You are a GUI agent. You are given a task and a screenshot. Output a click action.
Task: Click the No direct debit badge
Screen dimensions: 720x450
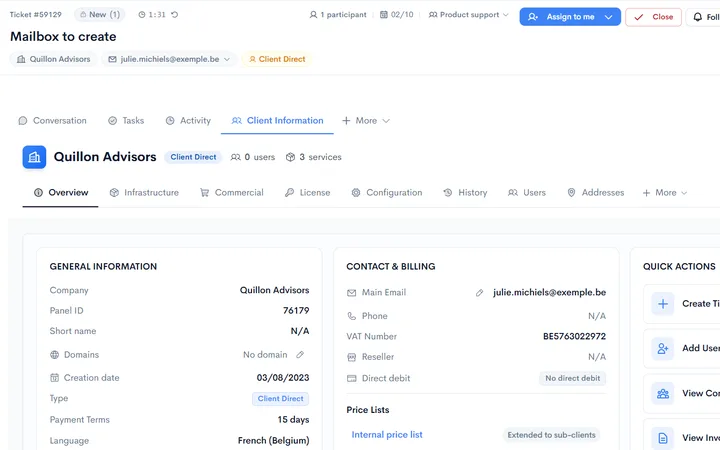pyautogui.click(x=573, y=378)
